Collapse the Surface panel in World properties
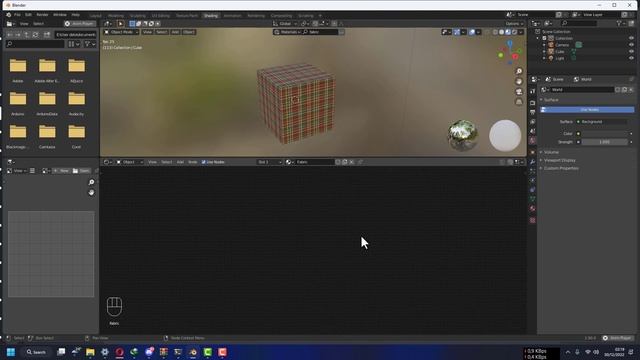This screenshot has height=360, width=640. 551,100
